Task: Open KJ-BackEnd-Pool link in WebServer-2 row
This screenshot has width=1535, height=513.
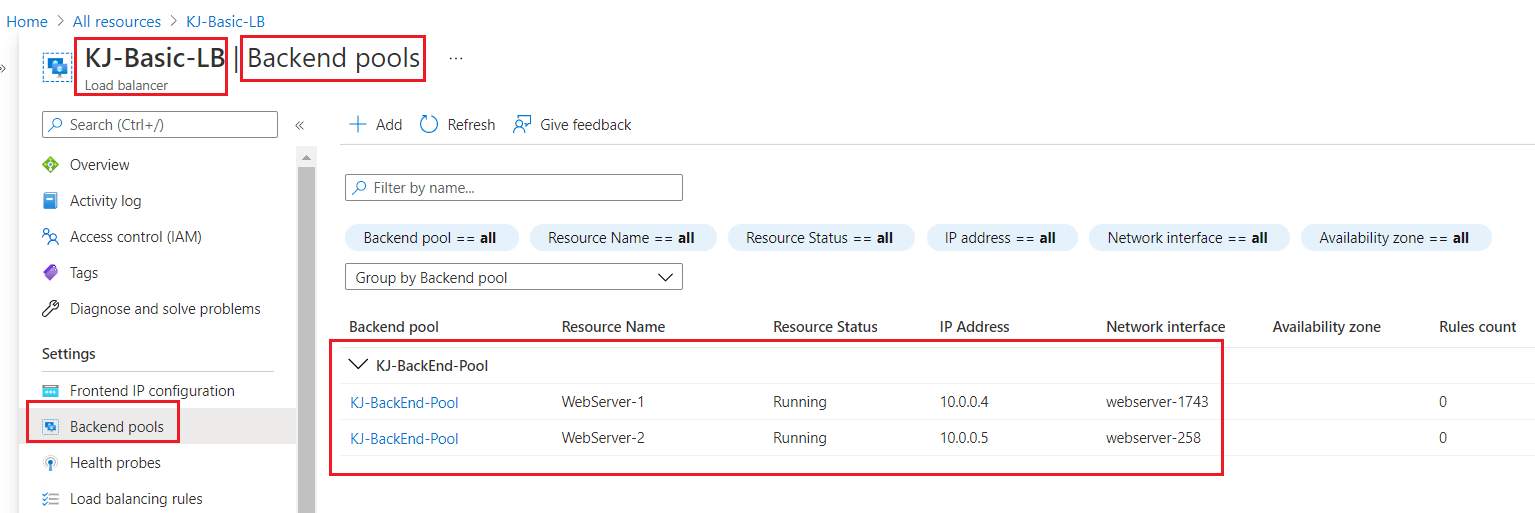Action: (404, 438)
